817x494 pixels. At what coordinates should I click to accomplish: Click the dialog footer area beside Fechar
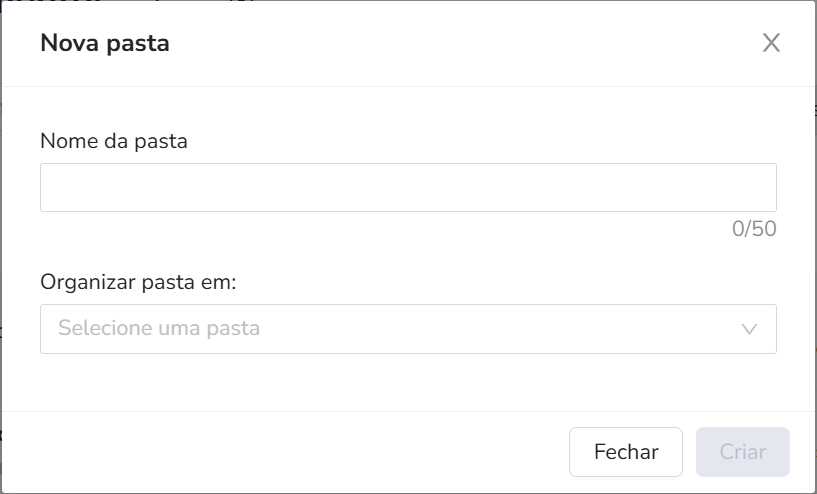coord(300,452)
